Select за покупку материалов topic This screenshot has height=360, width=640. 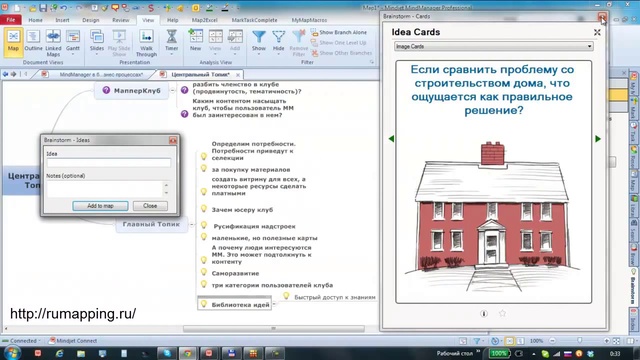click(251, 170)
